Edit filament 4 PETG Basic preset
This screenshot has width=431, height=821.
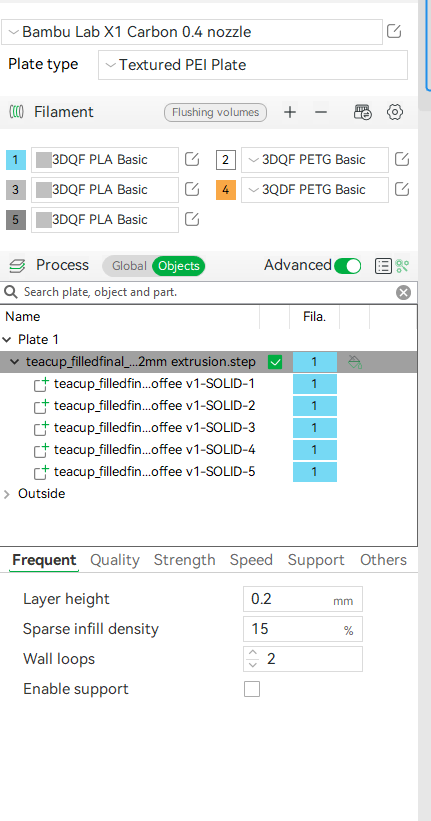[x=402, y=190]
